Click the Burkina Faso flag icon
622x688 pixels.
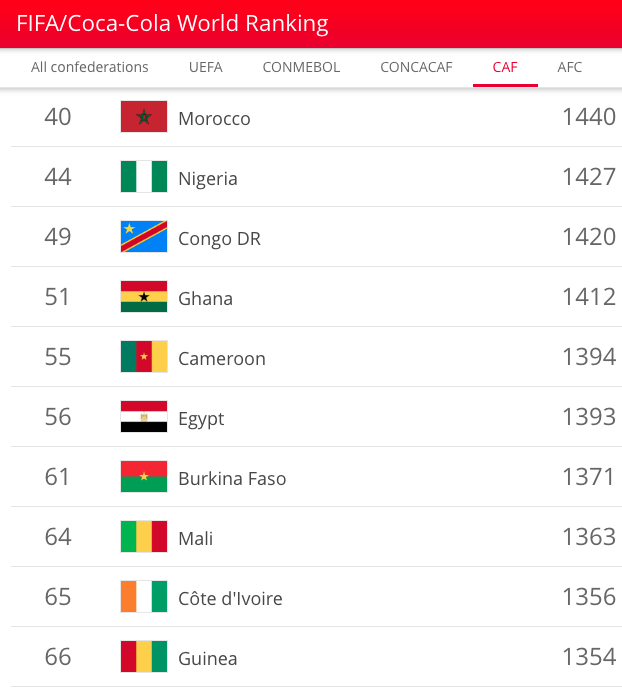coord(144,477)
